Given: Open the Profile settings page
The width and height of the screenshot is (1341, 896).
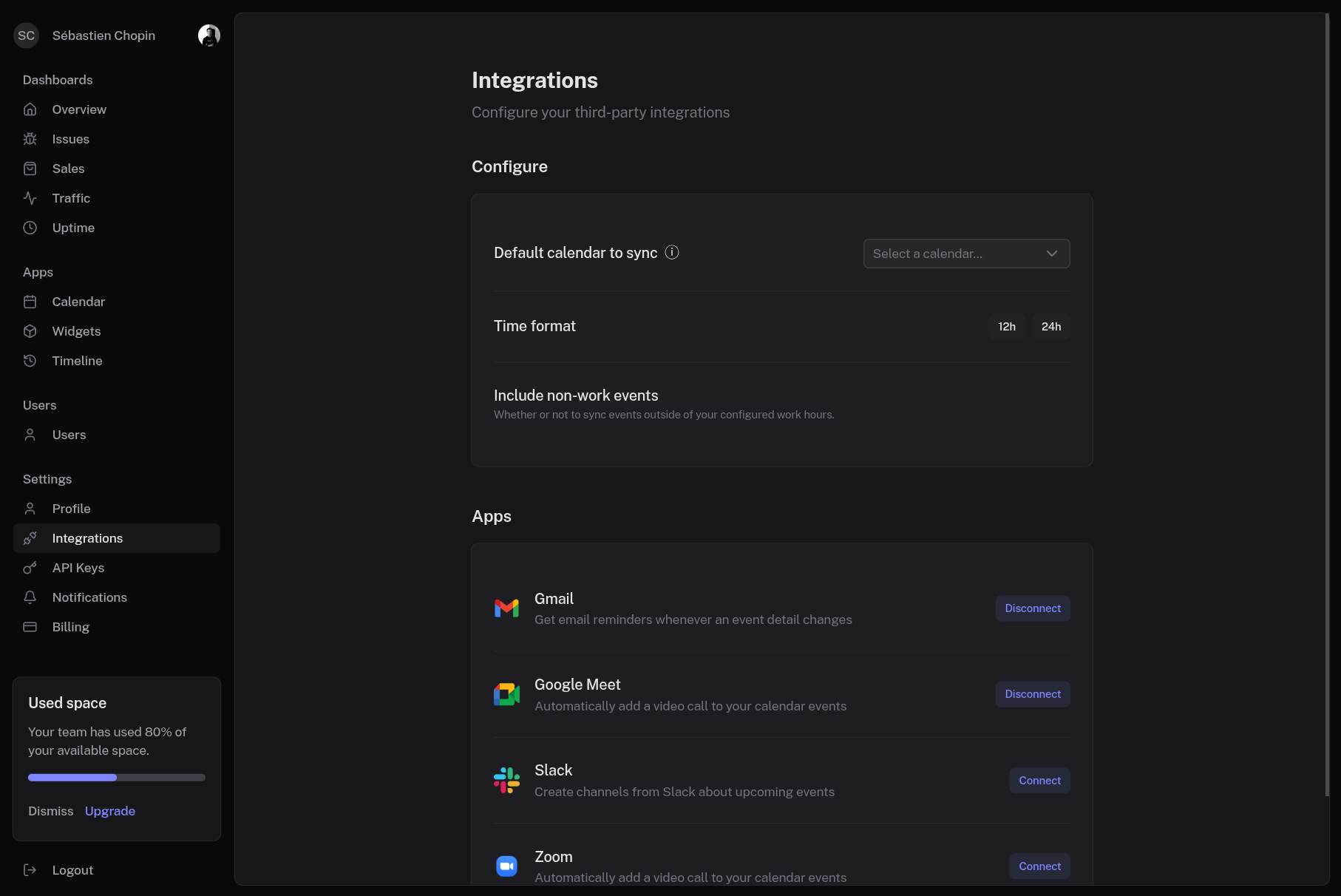Looking at the screenshot, I should (x=72, y=509).
